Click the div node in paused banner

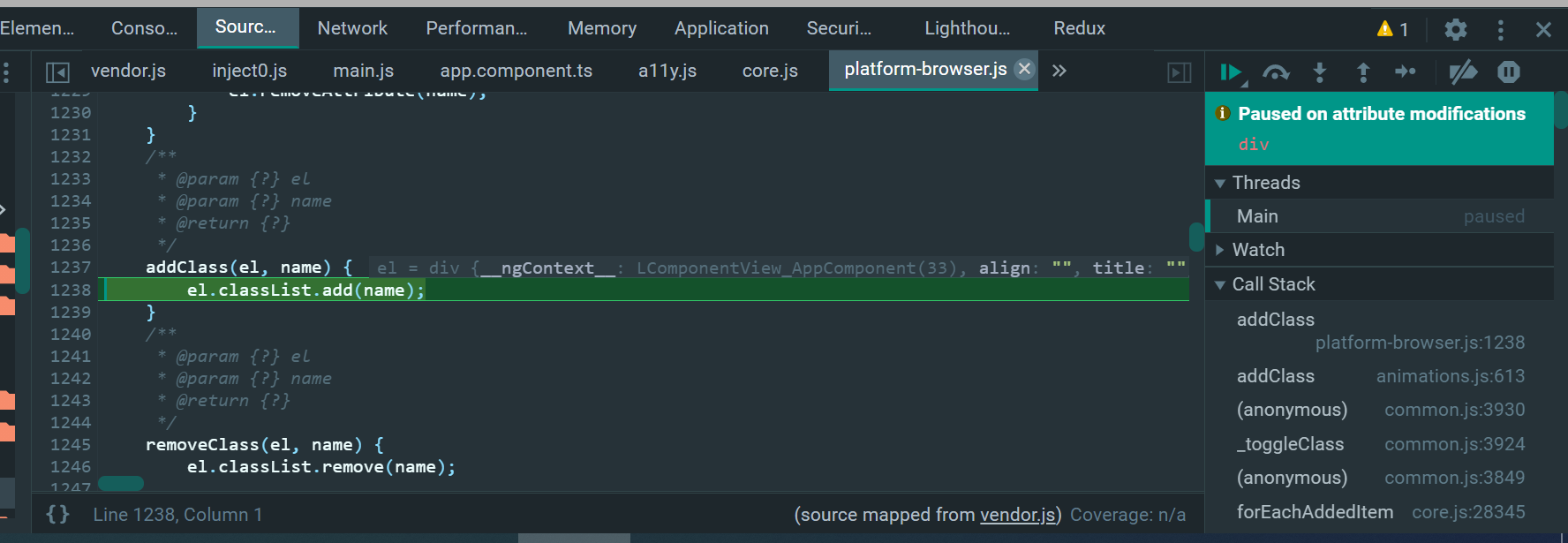tap(1254, 144)
